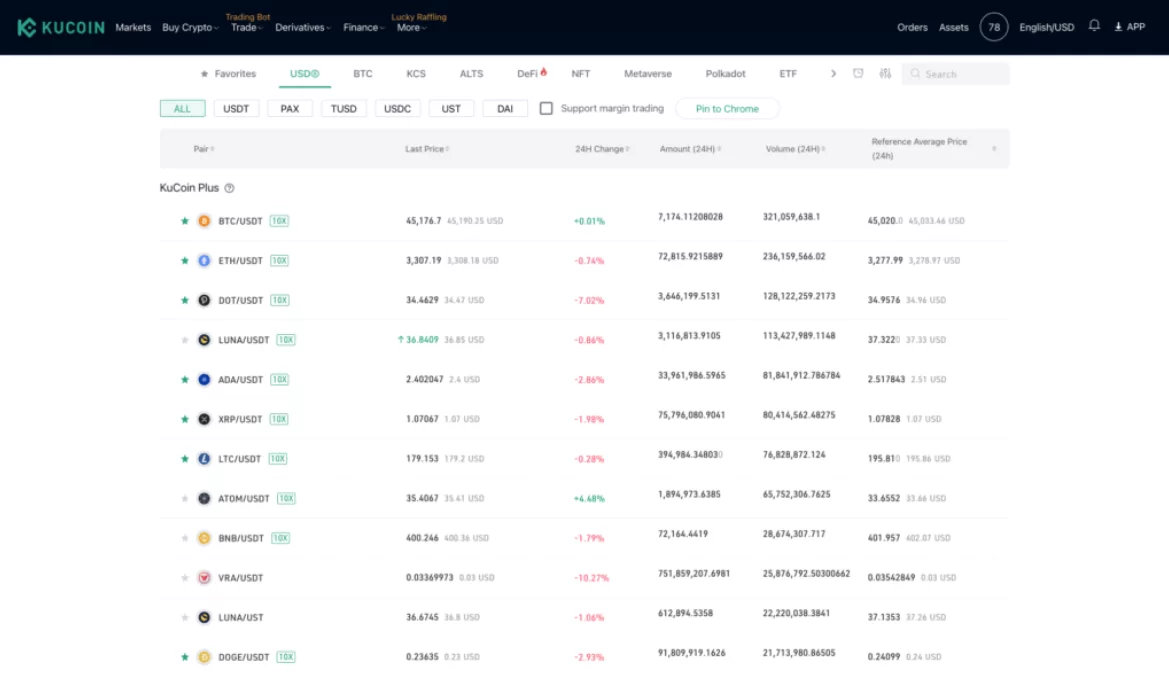Click the Pin to Chrome button
Viewport: 1169px width, 678px height.
[727, 108]
